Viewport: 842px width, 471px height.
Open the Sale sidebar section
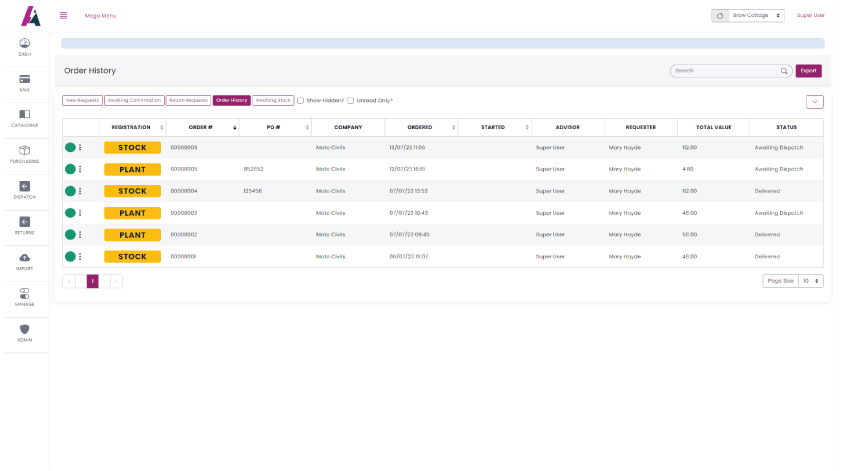point(25,83)
